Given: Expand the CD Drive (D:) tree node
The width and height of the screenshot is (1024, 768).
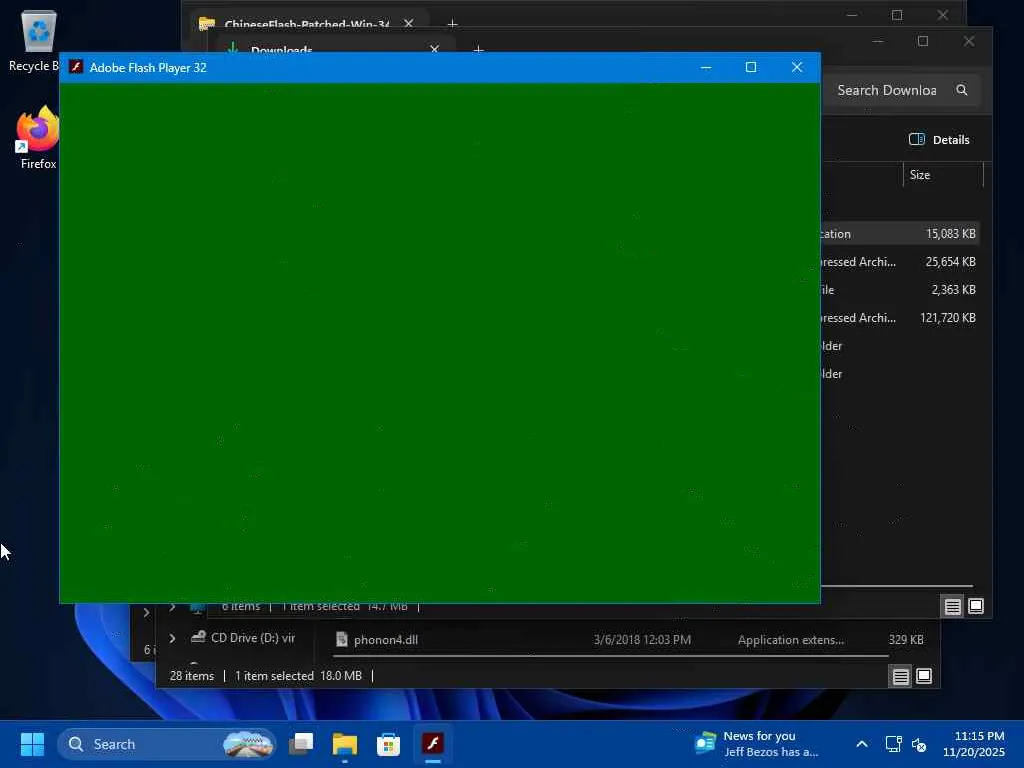Looking at the screenshot, I should point(172,638).
